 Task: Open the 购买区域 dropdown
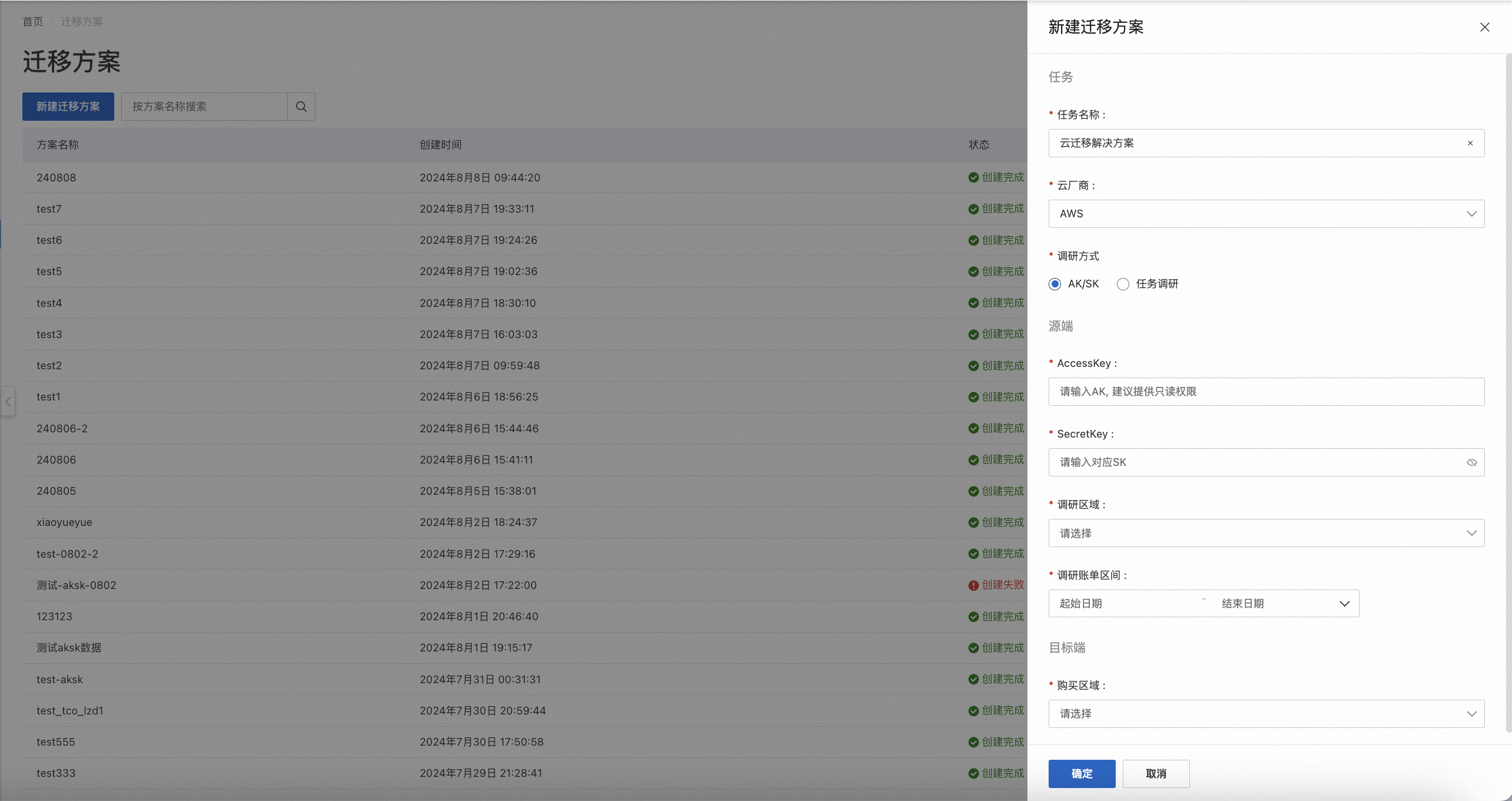coord(1266,714)
